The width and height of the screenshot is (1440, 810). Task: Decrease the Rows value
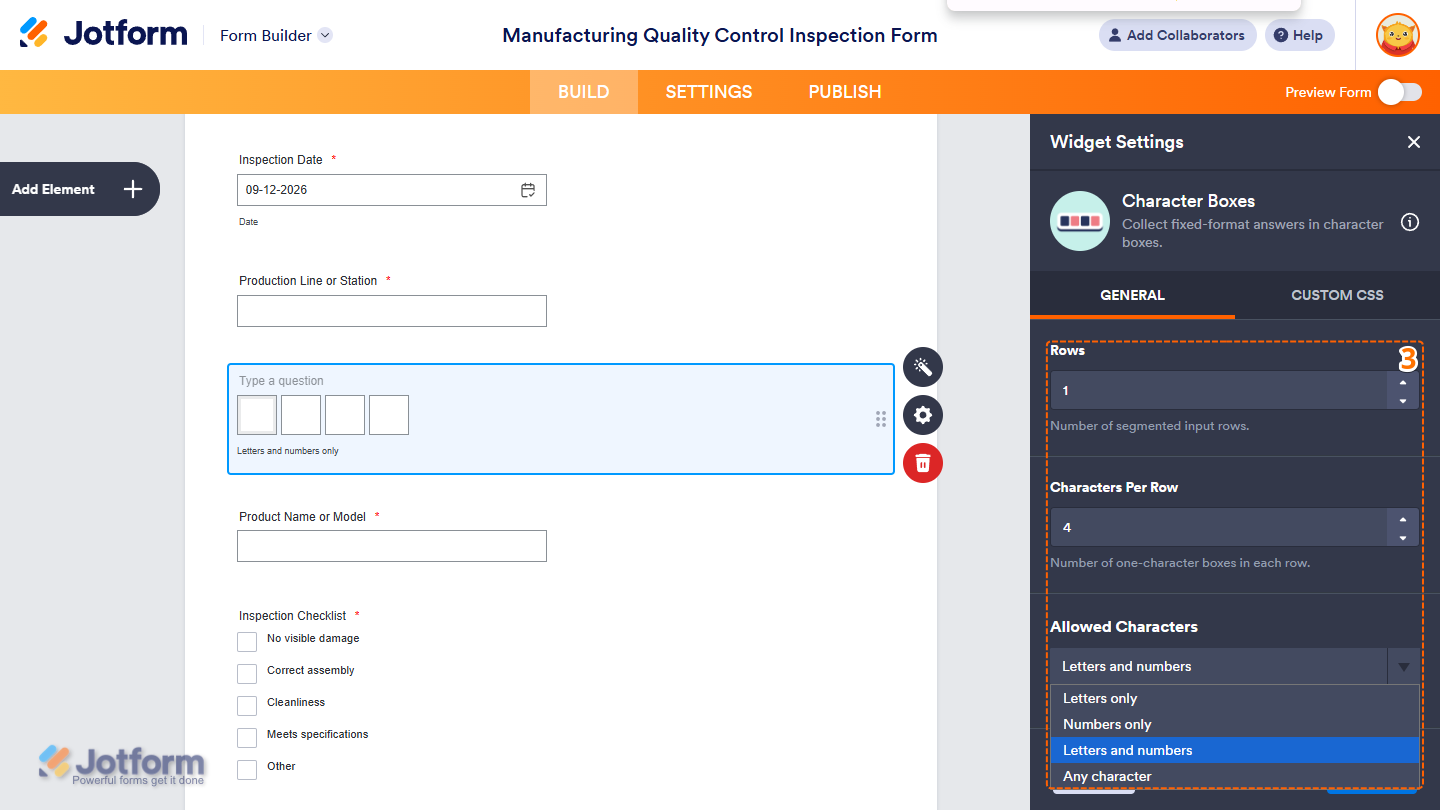(x=1403, y=400)
